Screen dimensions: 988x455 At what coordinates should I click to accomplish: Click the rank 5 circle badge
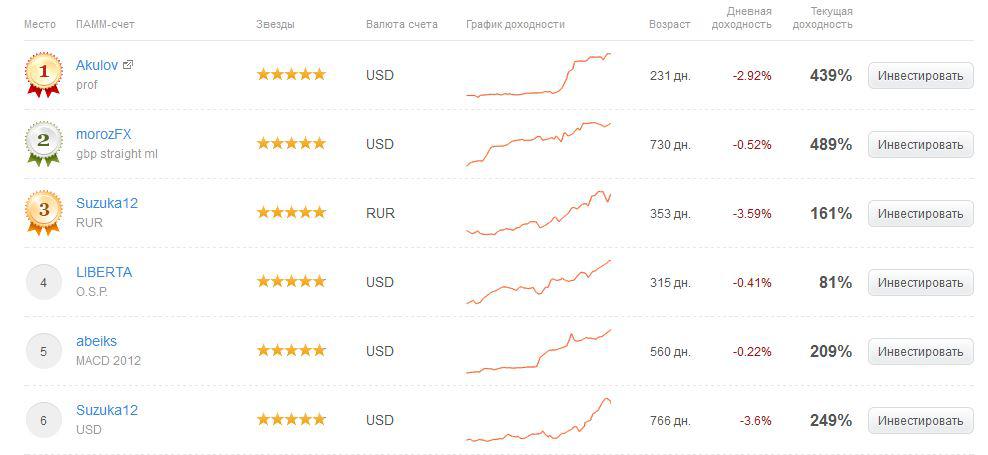[43, 351]
